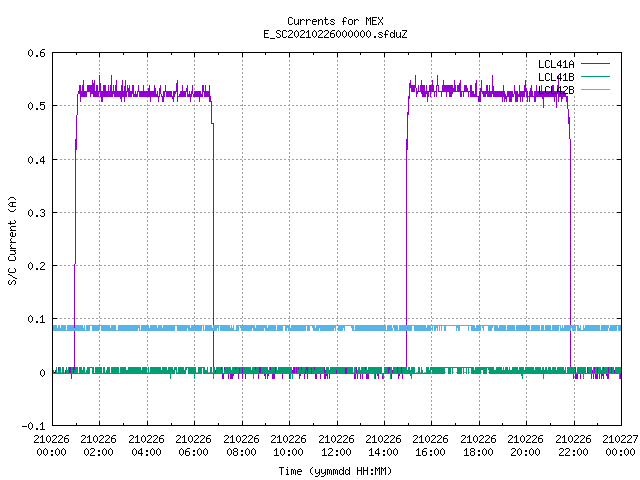Click the 0.1 y-axis tick label
Viewport: 640px width, 480px height.
click(36, 319)
